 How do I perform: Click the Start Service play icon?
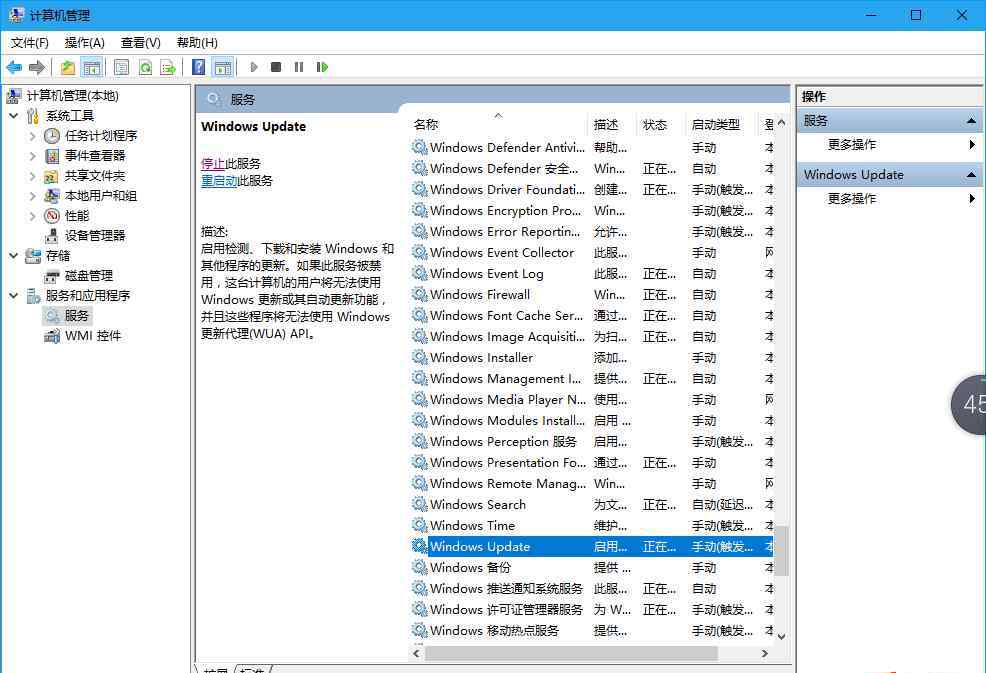[x=253, y=67]
